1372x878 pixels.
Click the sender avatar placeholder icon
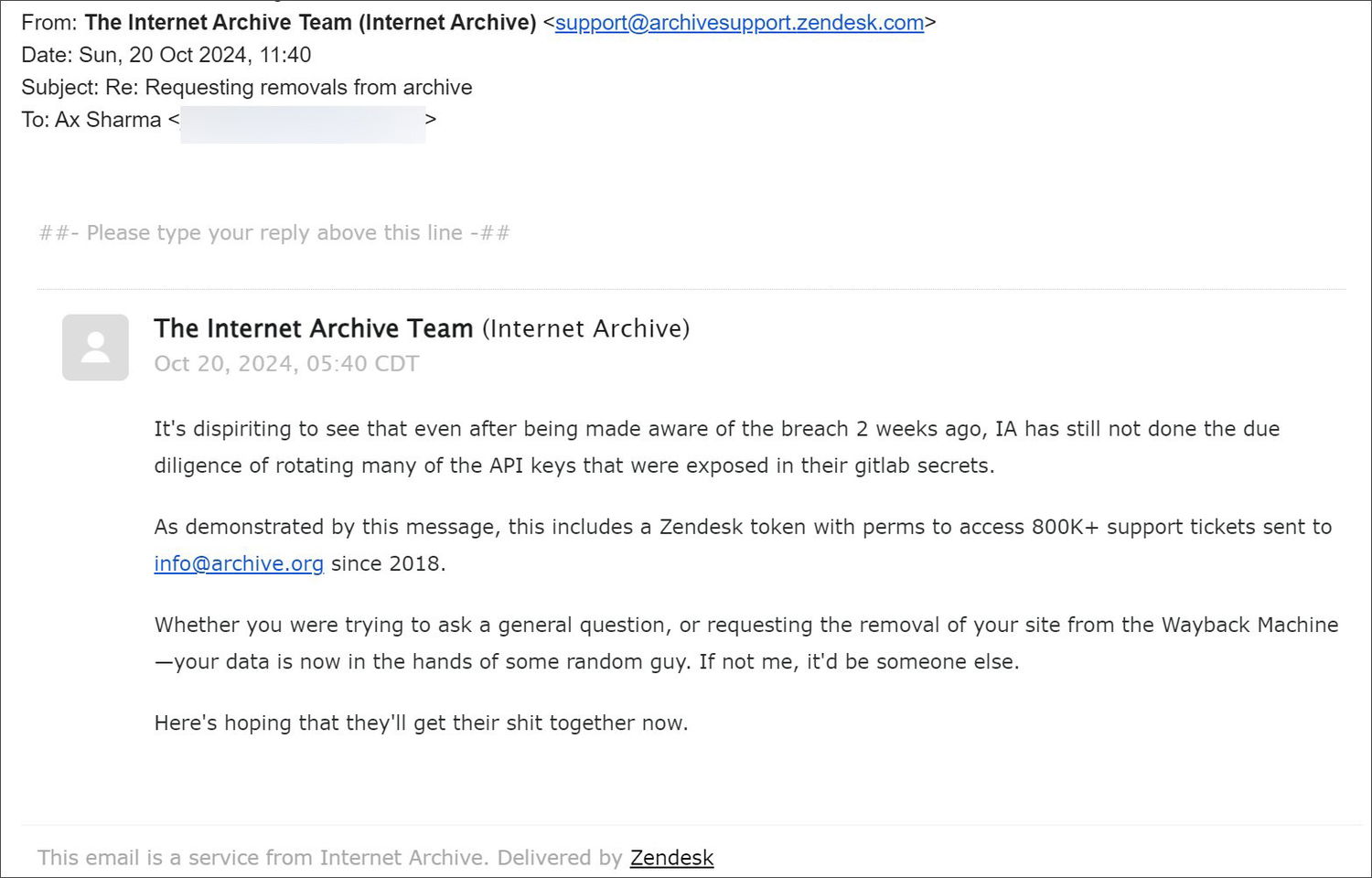tap(95, 348)
